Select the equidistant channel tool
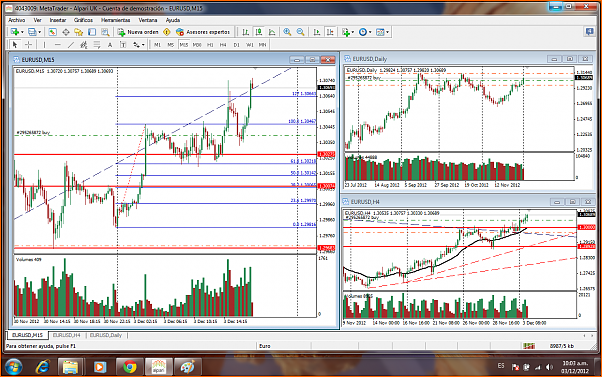 (x=84, y=45)
